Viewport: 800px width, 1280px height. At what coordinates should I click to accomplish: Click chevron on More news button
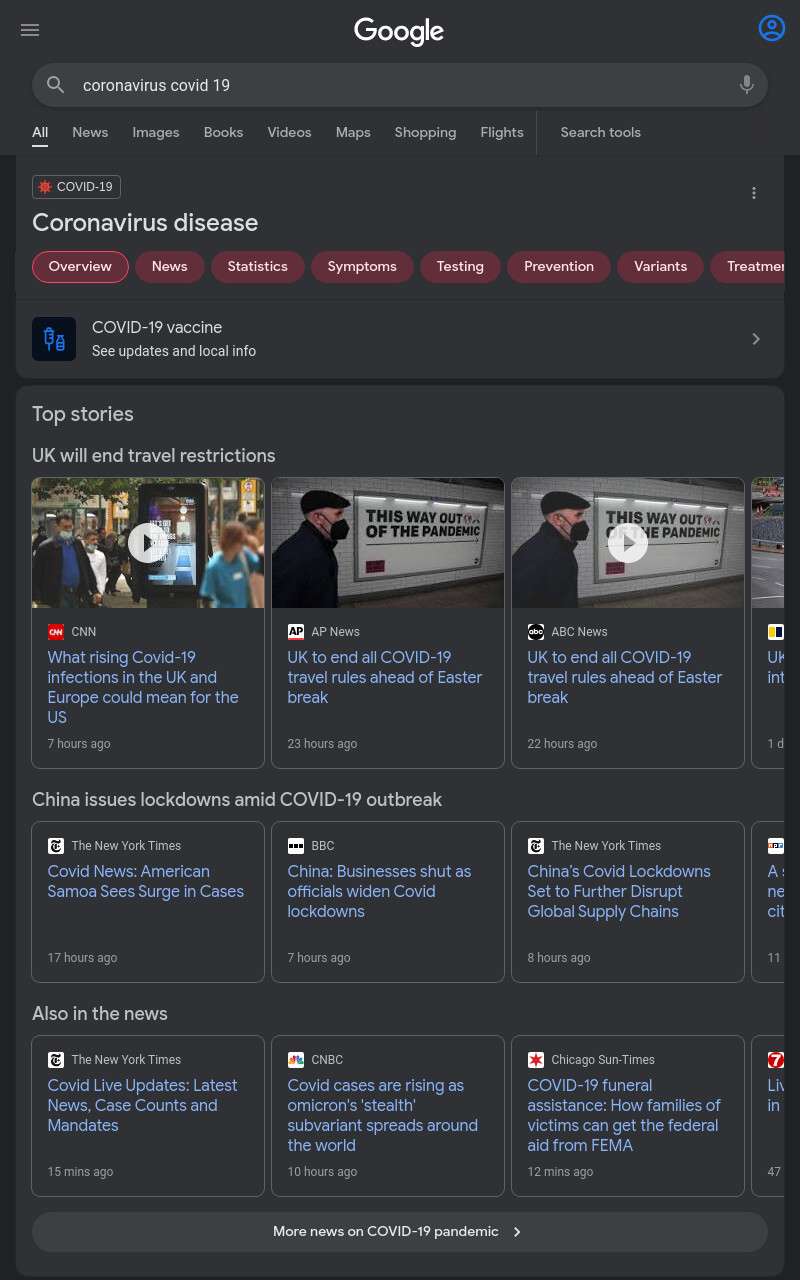coord(517,1232)
